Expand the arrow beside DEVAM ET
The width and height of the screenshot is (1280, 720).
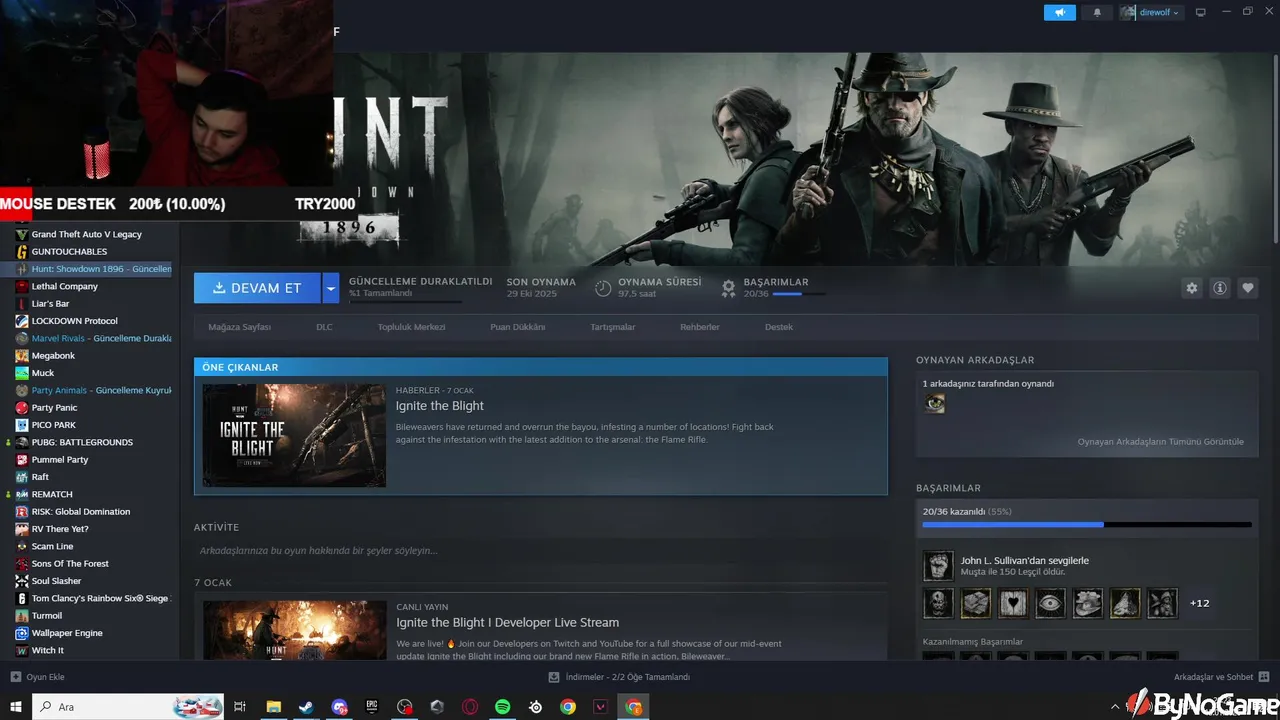pos(331,288)
